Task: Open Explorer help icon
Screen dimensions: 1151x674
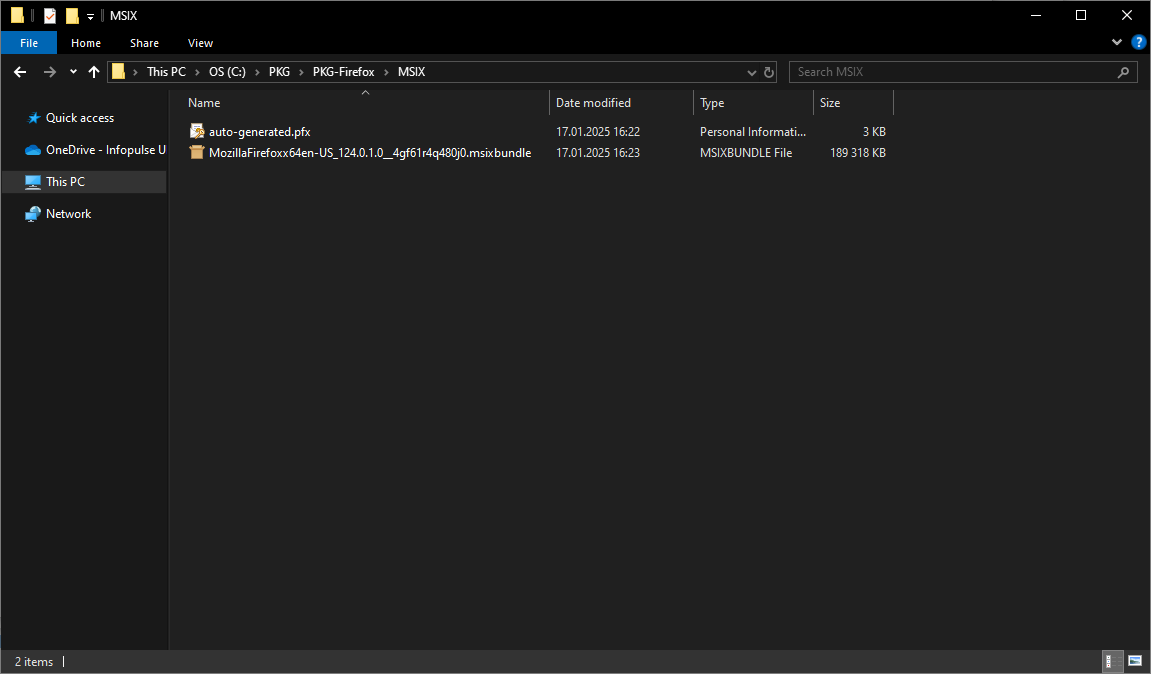Action: 1139,42
